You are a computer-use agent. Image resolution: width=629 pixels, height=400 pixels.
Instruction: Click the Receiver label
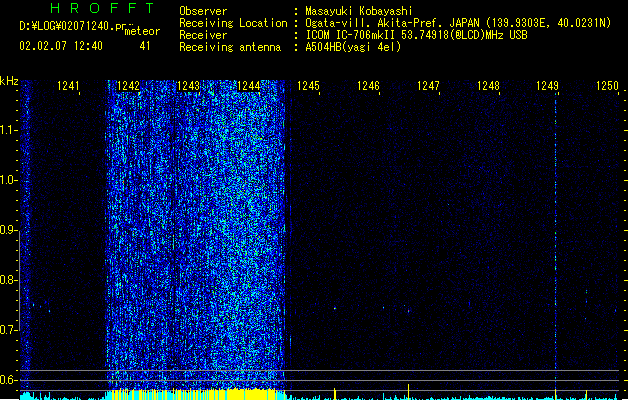point(203,35)
